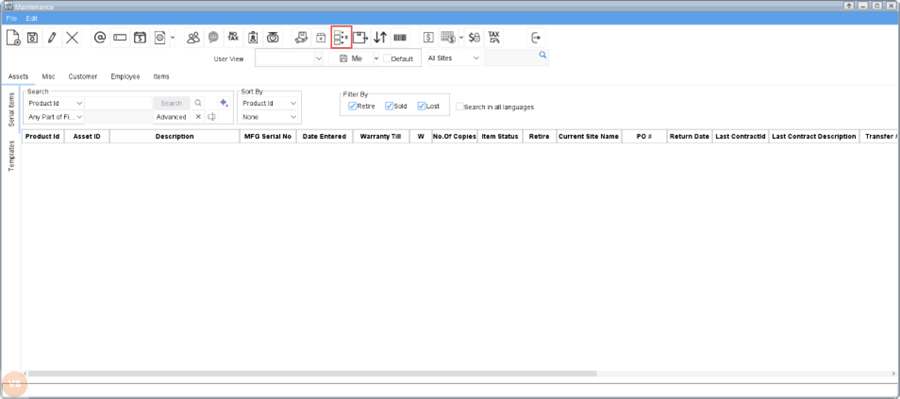
Task: Select the Serial Items vertical tab
Action: (x=11, y=109)
